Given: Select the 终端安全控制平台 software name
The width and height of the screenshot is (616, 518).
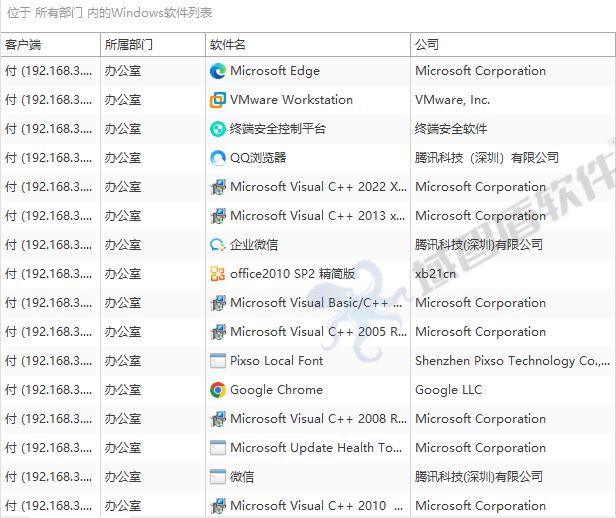Looking at the screenshot, I should (x=278, y=129).
